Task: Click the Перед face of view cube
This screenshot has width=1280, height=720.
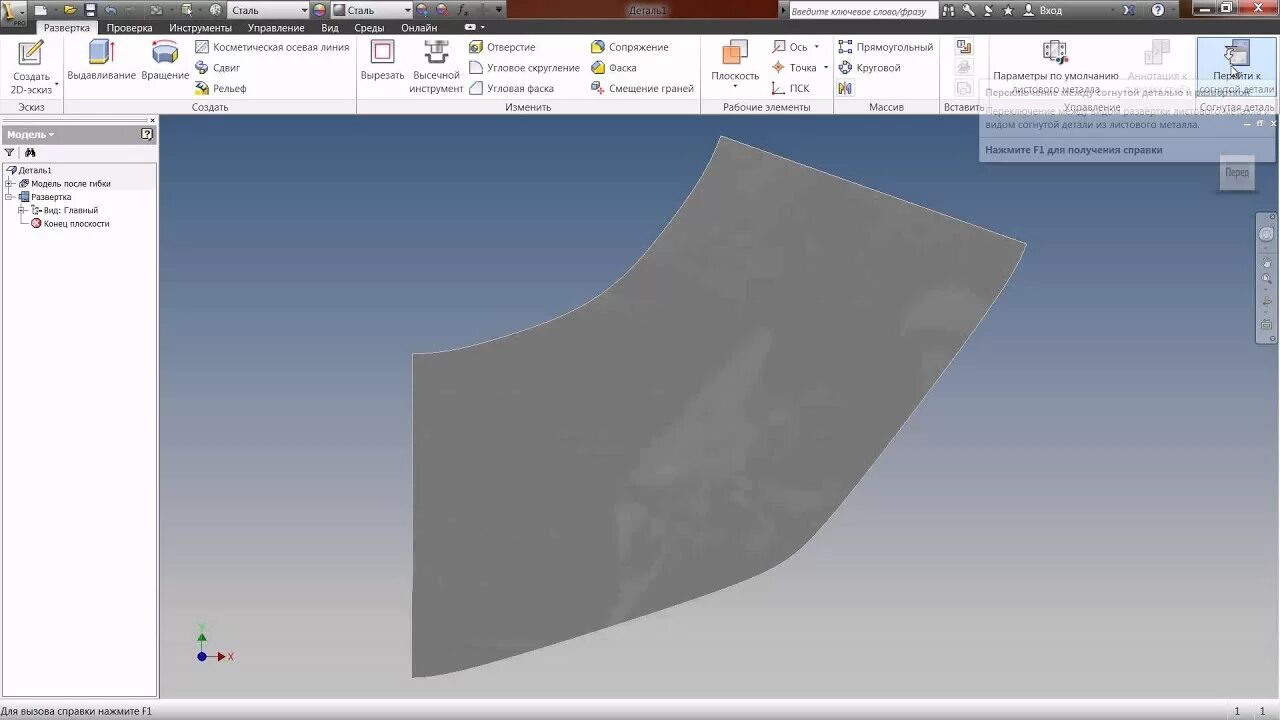Action: 1237,172
